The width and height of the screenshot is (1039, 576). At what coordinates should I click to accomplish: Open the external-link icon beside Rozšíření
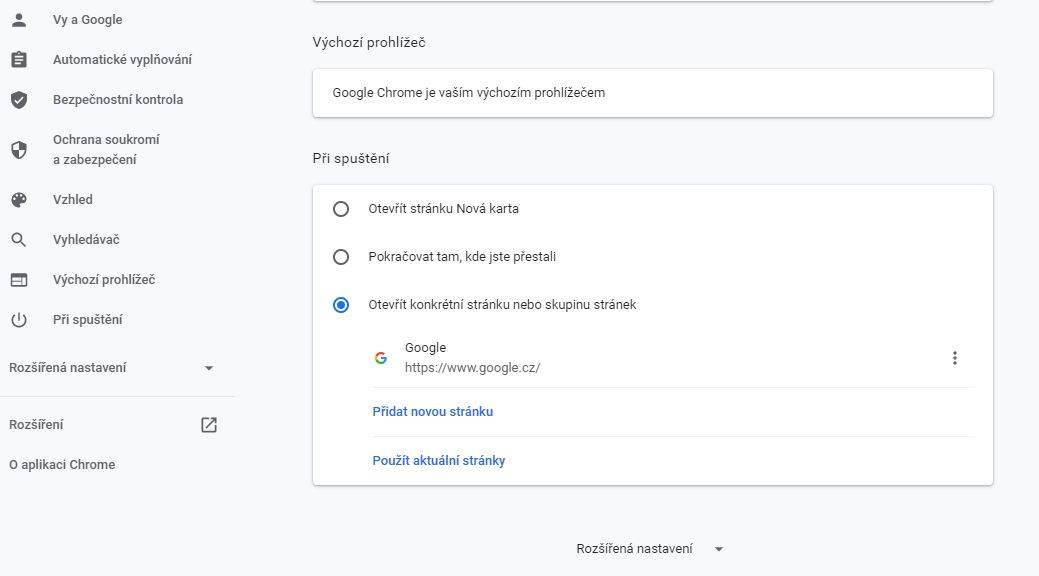(x=209, y=425)
